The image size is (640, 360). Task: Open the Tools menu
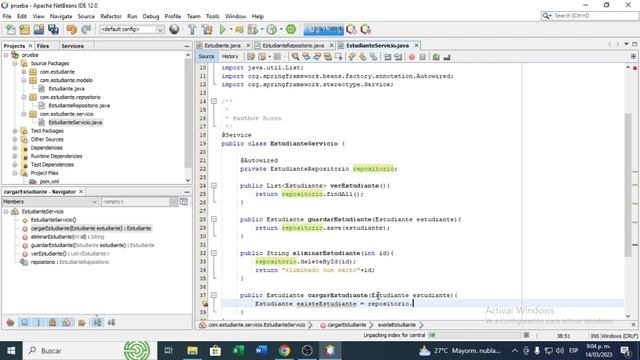(x=212, y=16)
